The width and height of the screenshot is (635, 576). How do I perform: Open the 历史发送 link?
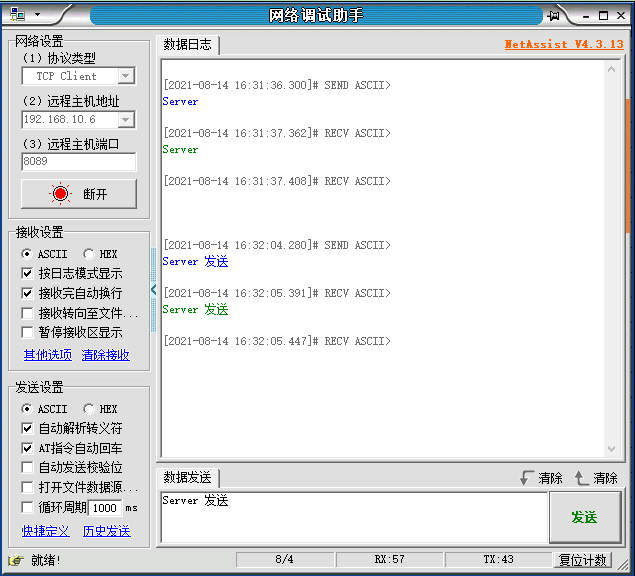click(x=107, y=531)
